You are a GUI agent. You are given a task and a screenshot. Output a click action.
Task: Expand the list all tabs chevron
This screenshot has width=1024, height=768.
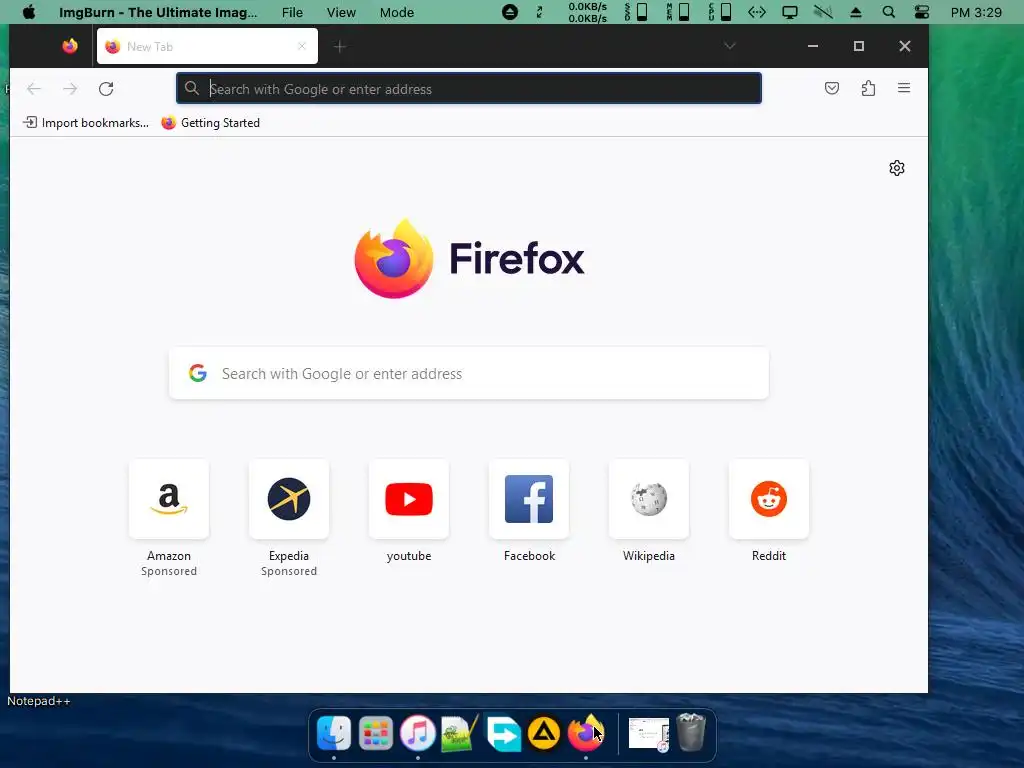729,46
